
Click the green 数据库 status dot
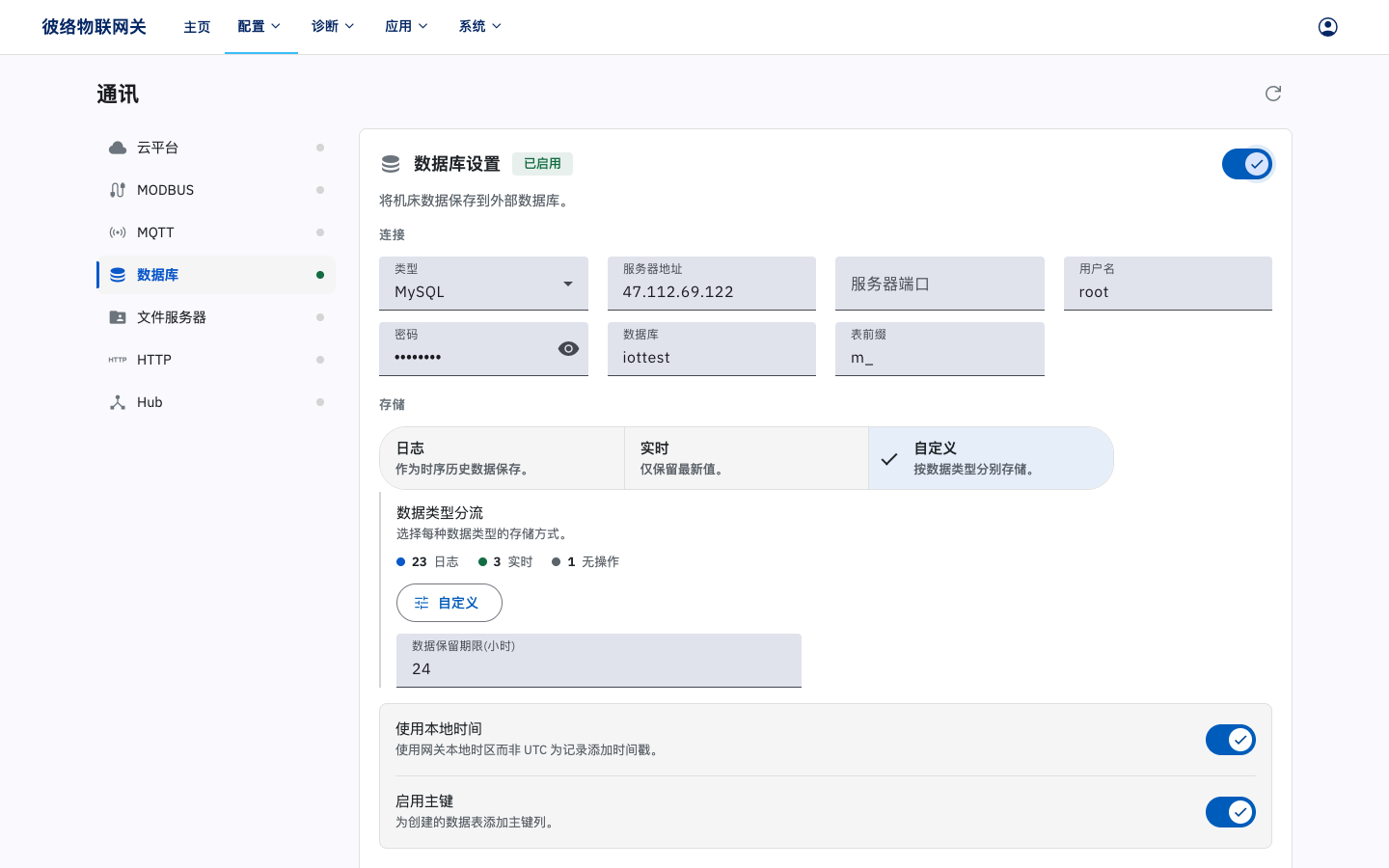tap(320, 275)
